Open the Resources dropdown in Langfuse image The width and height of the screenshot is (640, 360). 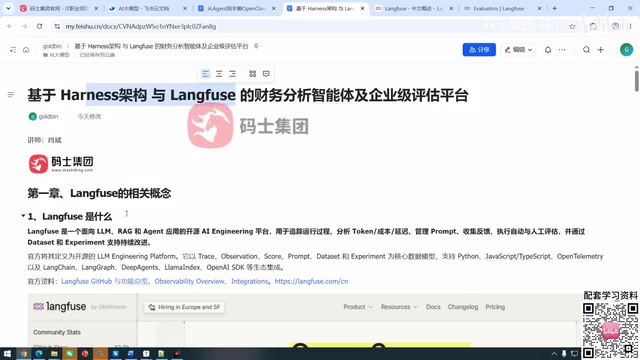(x=399, y=307)
